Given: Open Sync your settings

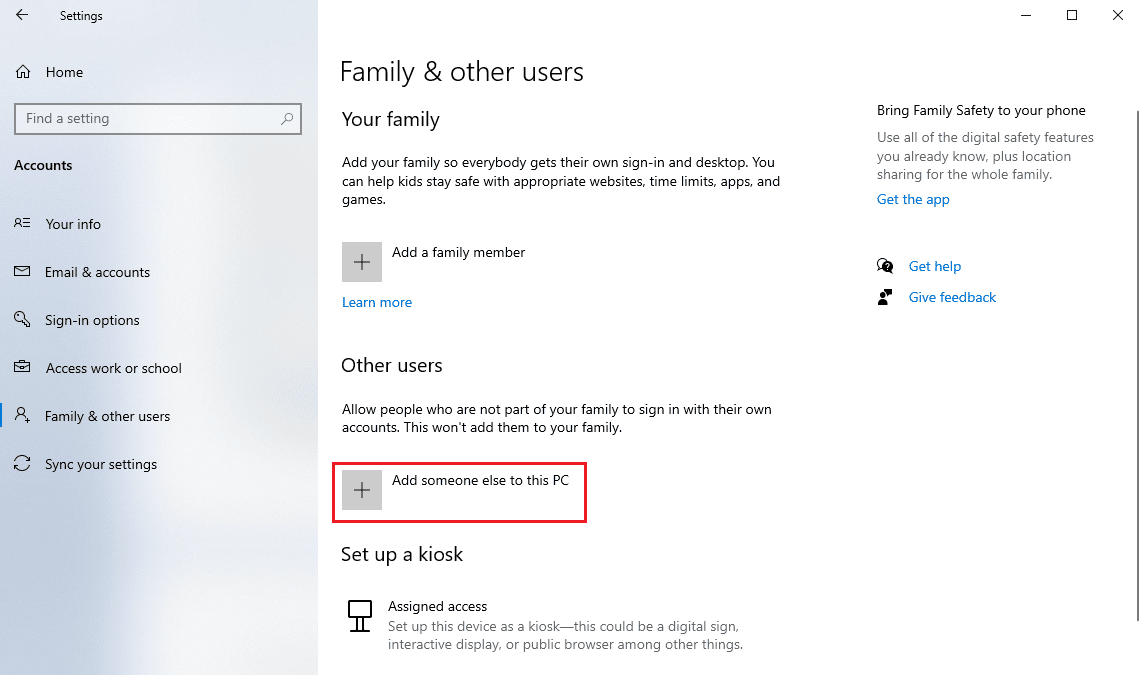Looking at the screenshot, I should [x=101, y=464].
